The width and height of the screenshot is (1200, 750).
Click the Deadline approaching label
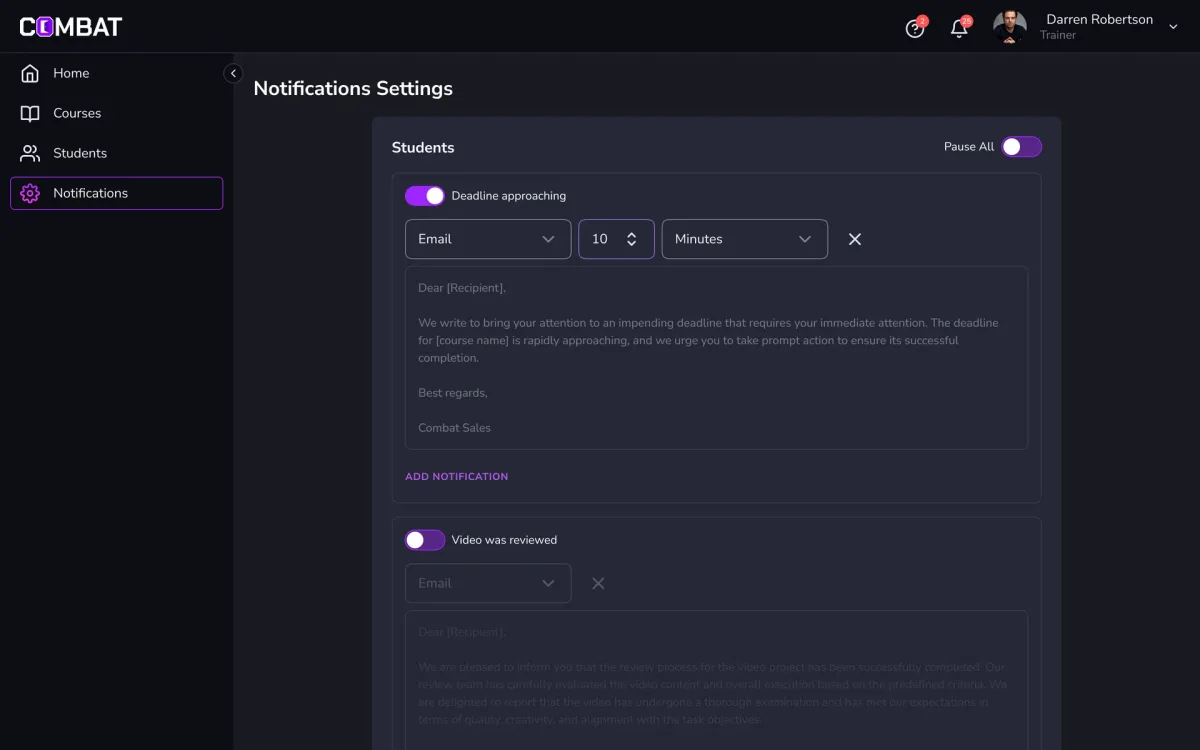click(508, 196)
